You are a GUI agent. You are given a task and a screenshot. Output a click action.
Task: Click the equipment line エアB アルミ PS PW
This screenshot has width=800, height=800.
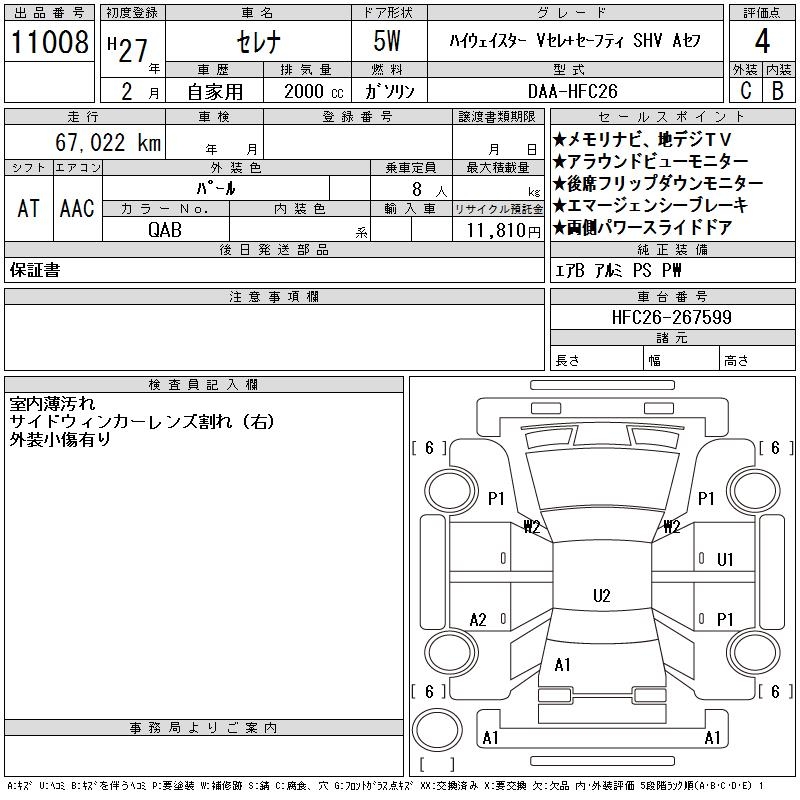pyautogui.click(x=618, y=270)
